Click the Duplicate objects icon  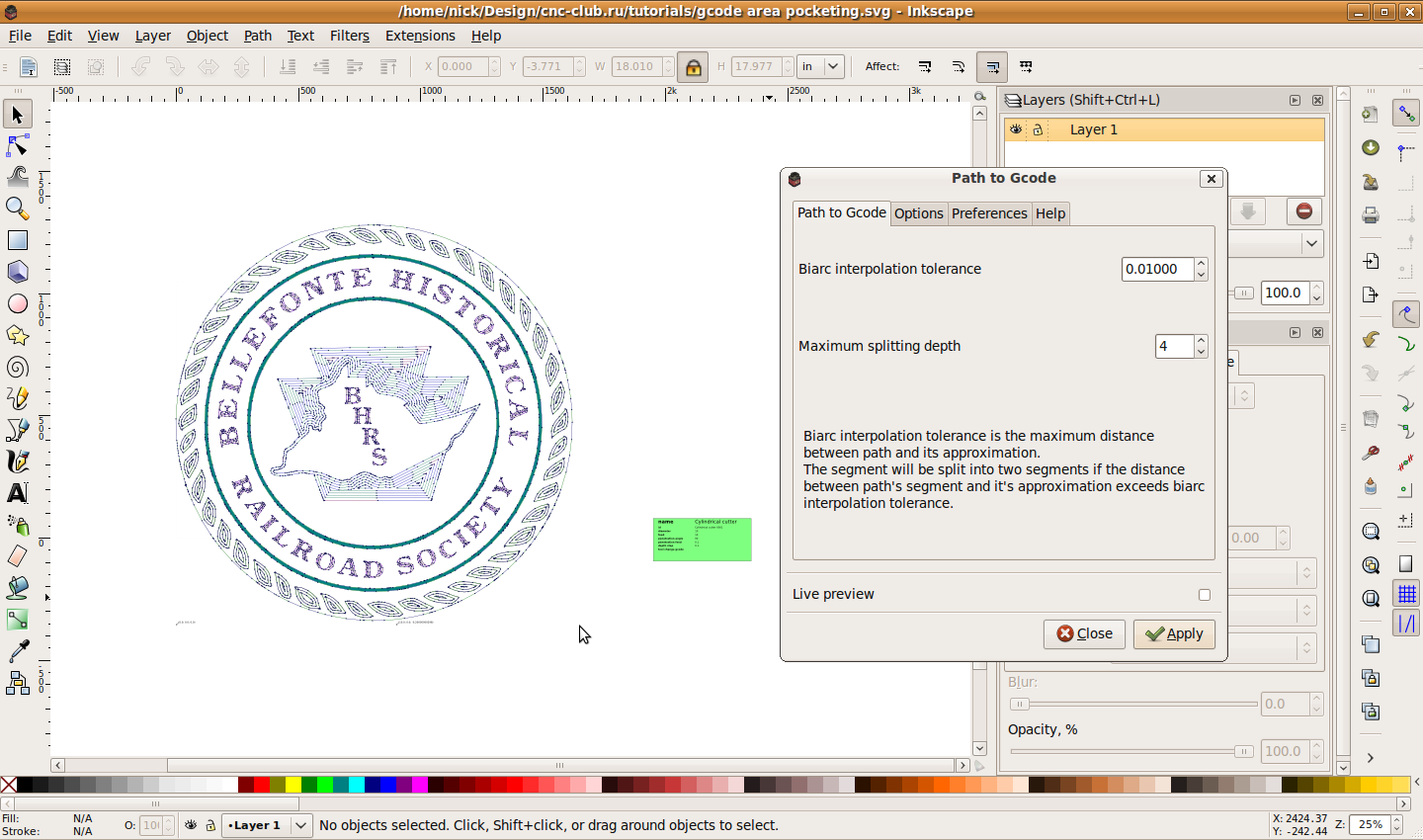[1371, 644]
